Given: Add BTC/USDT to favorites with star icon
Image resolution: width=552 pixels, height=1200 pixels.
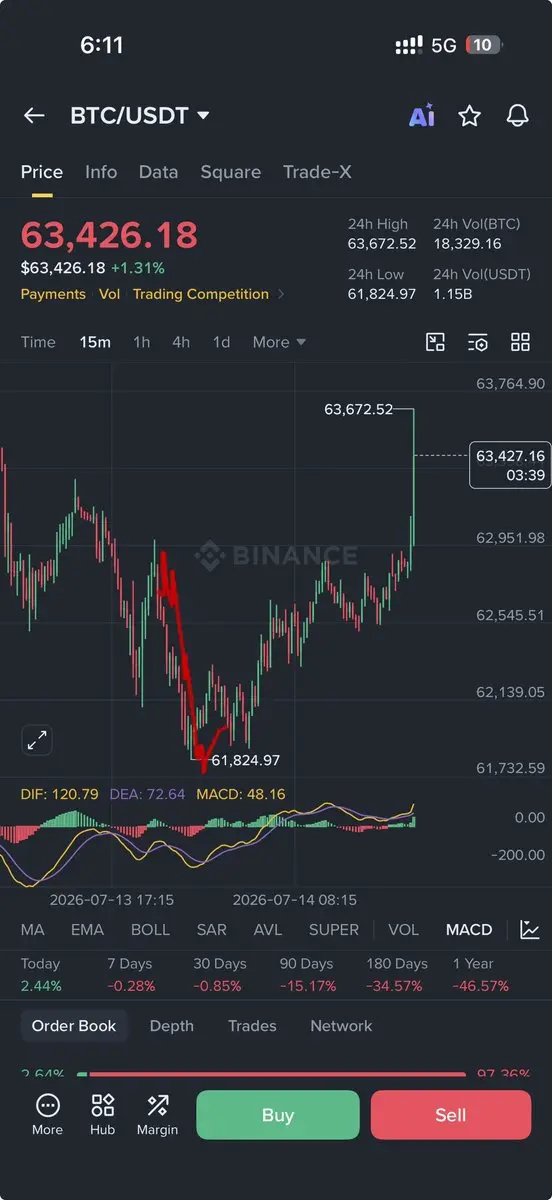Looking at the screenshot, I should pyautogui.click(x=469, y=116).
